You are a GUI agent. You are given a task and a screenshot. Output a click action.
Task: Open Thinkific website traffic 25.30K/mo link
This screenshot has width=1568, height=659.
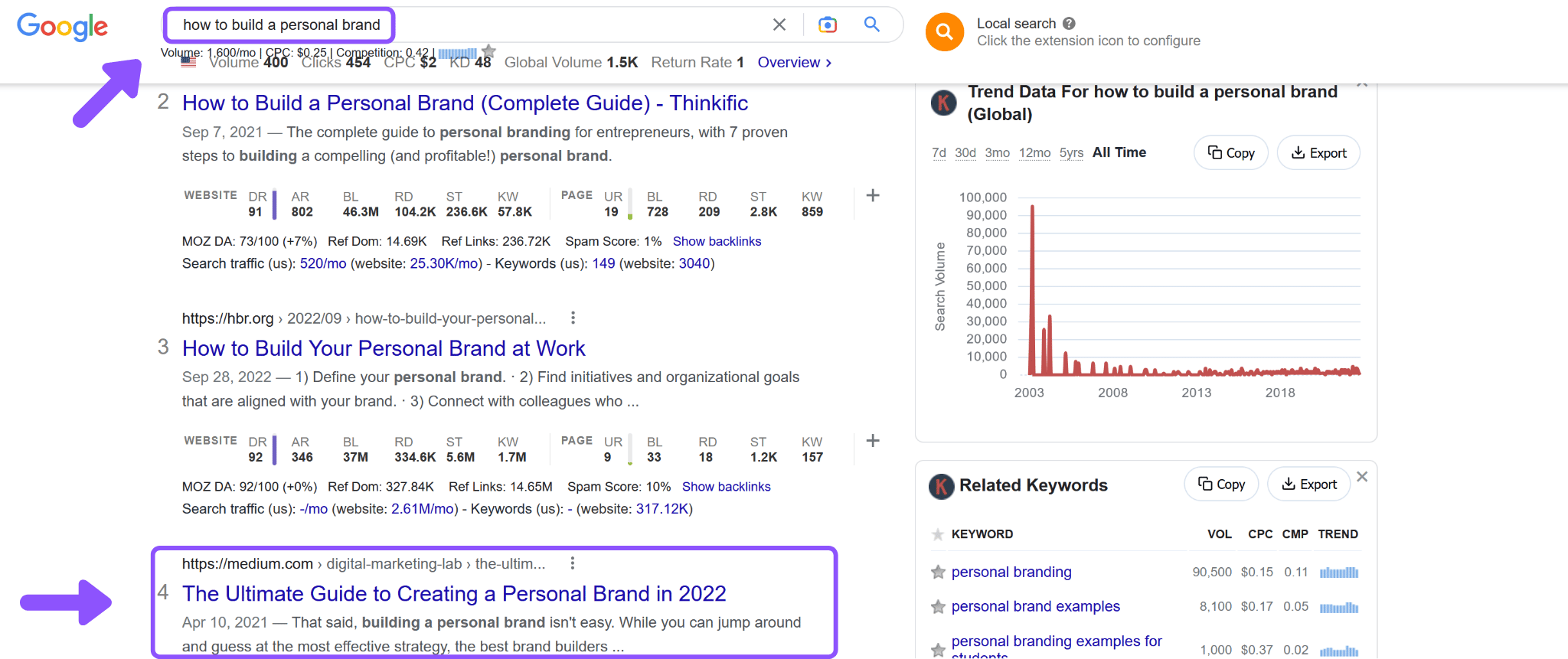446,263
